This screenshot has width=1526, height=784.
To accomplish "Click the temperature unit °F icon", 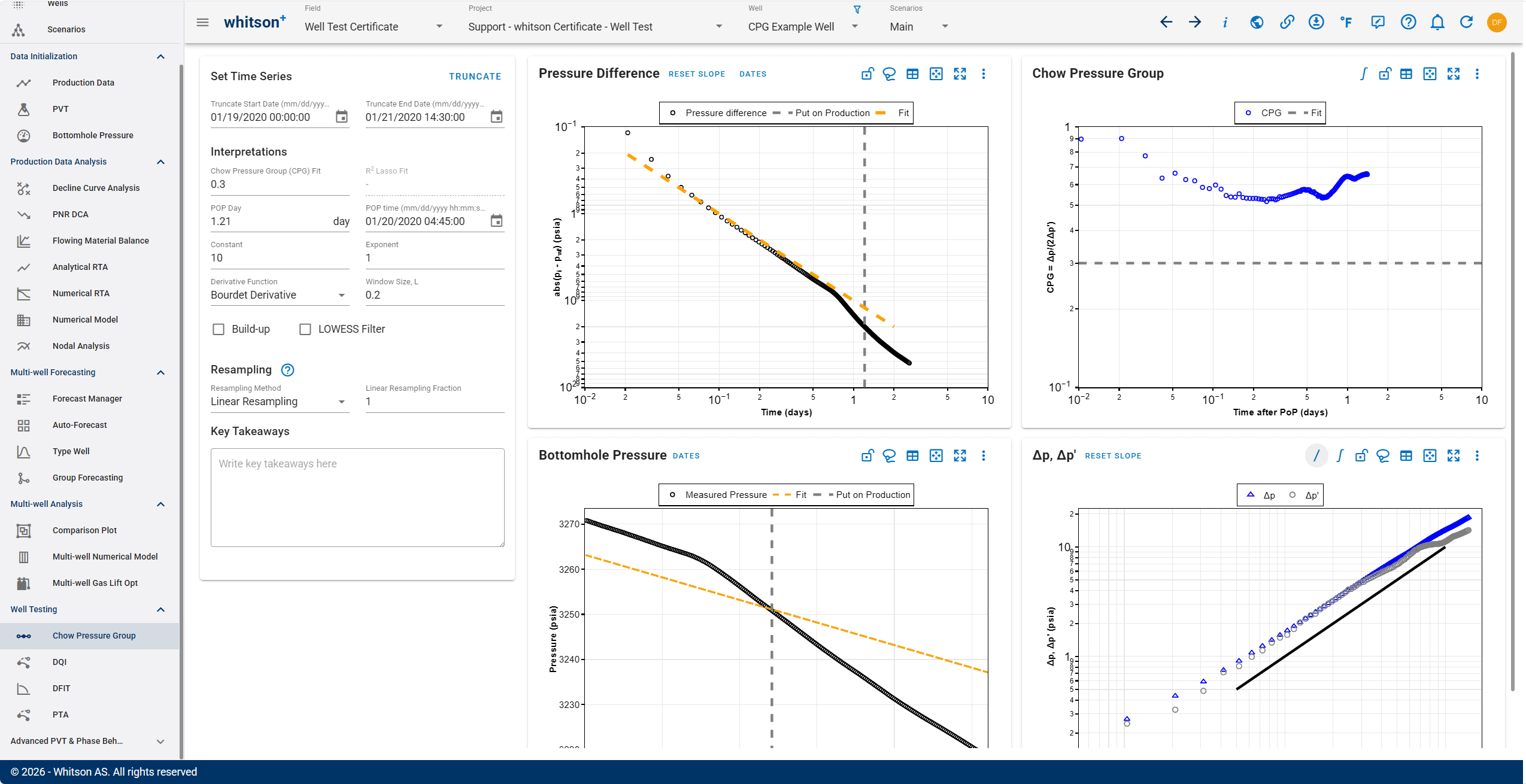I will 1346,23.
